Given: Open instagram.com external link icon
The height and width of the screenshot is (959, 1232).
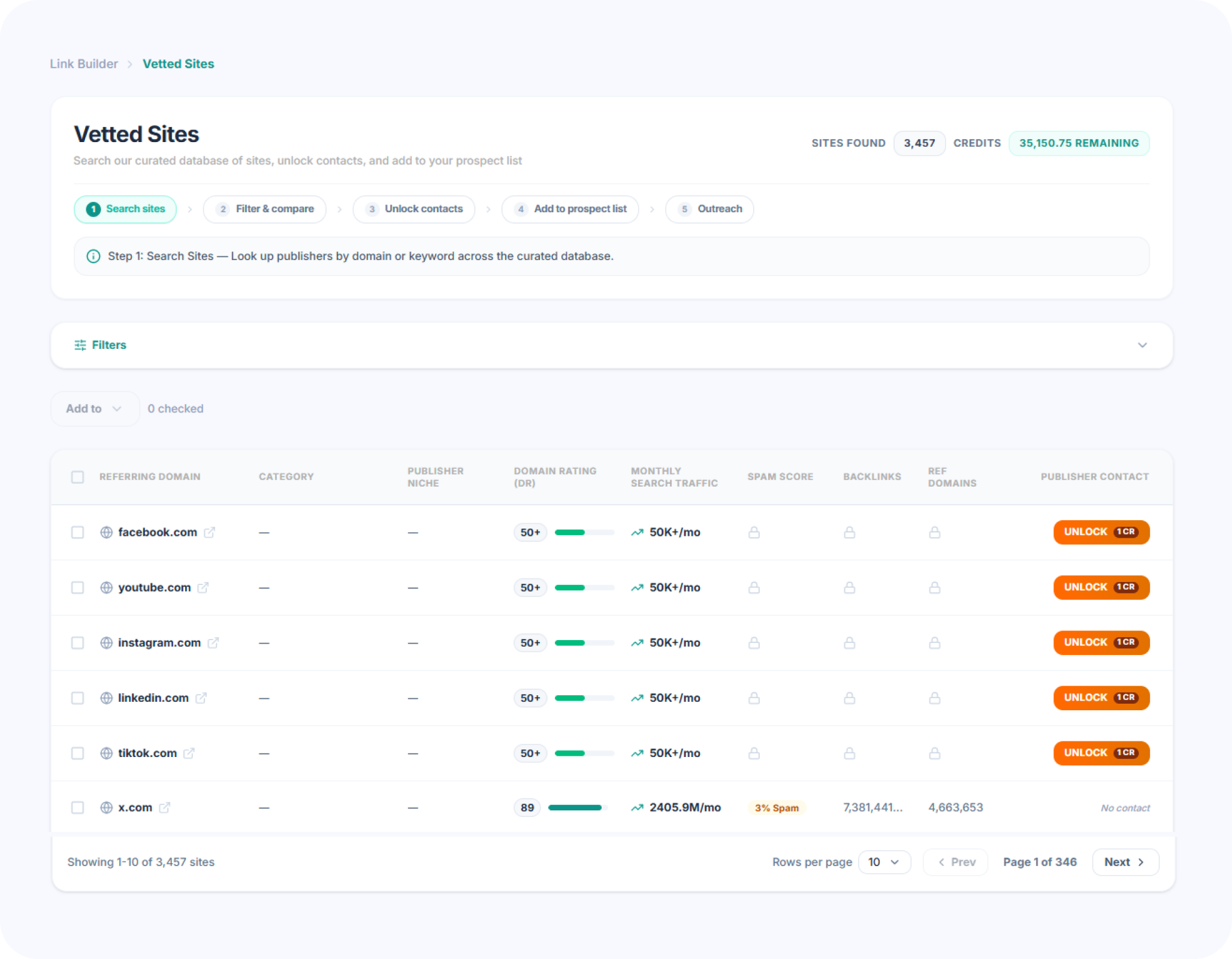Looking at the screenshot, I should tap(213, 643).
